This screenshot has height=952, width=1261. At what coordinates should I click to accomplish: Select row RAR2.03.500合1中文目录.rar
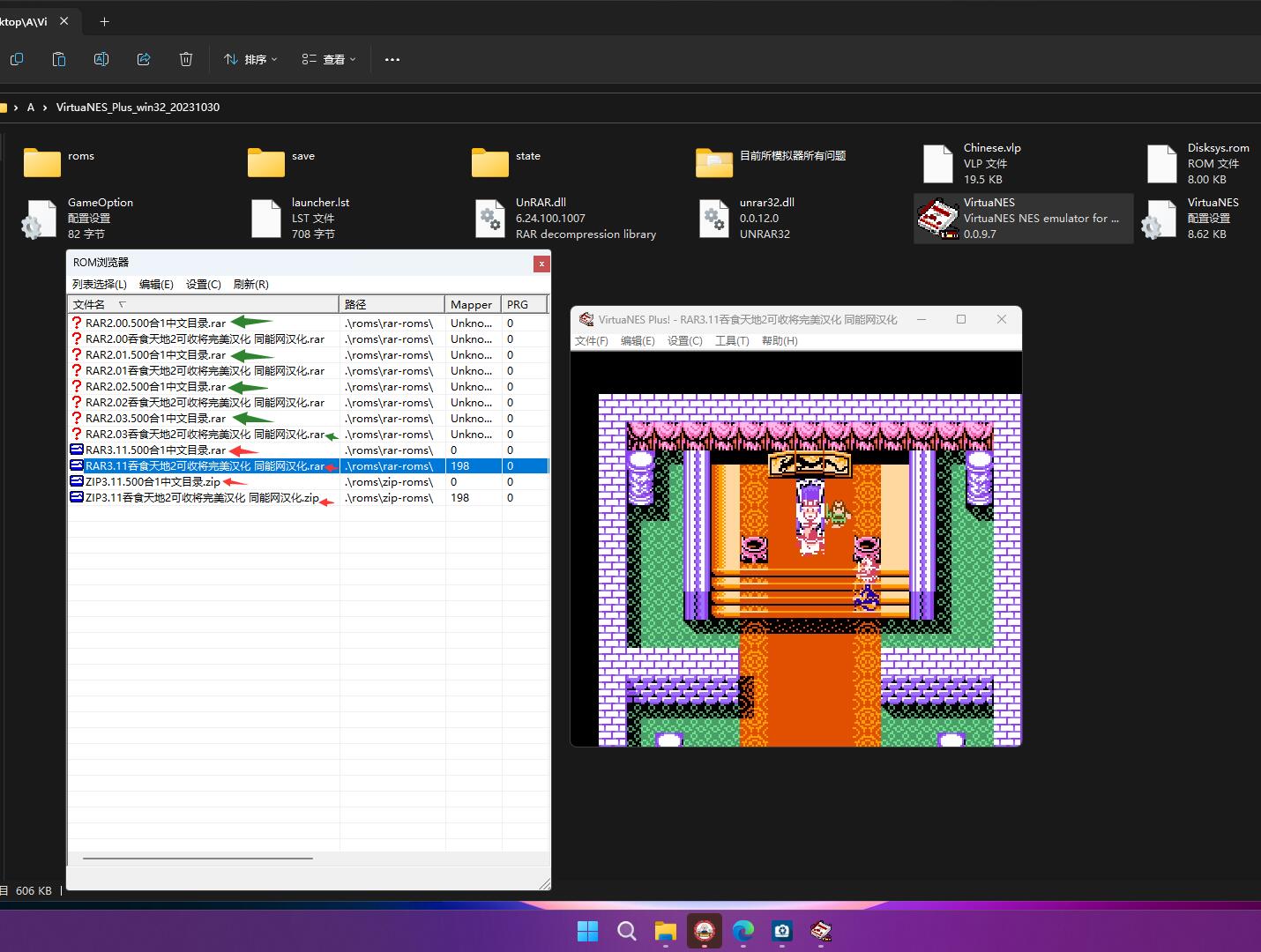[309, 418]
